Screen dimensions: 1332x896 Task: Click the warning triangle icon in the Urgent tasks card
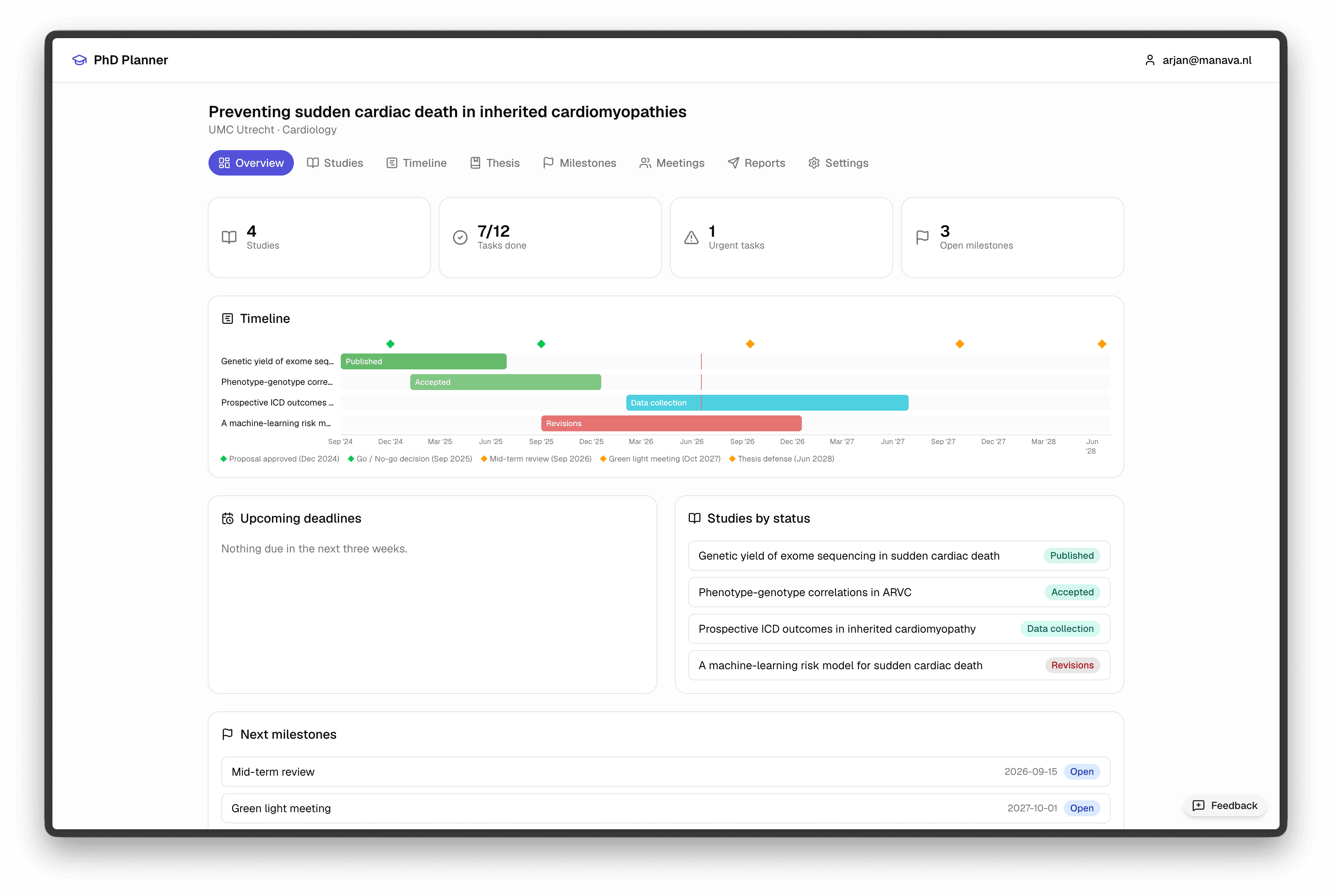pyautogui.click(x=691, y=237)
